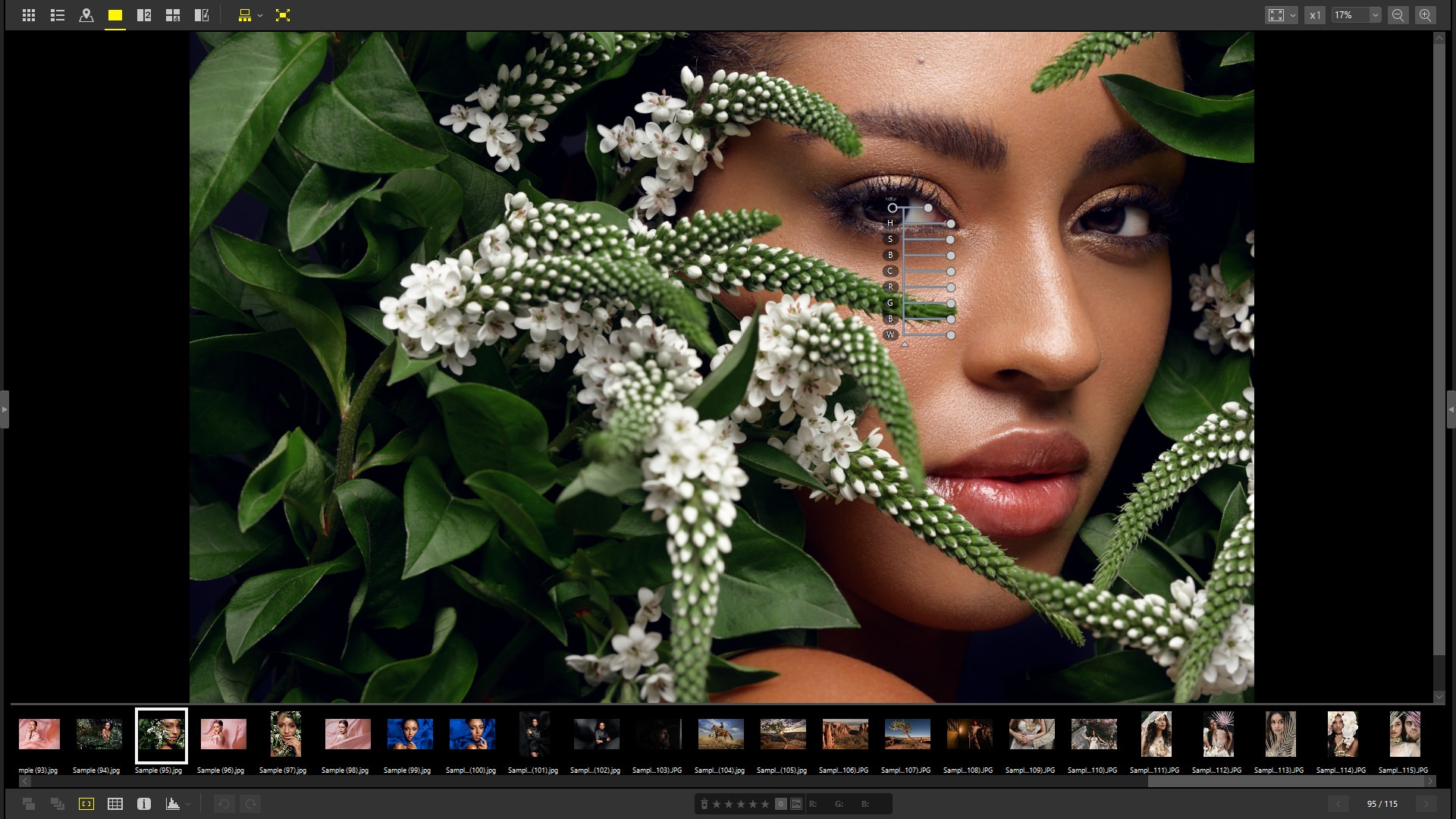Zoom in with the magnifier plus button
The width and height of the screenshot is (1456, 819).
click(x=1425, y=14)
